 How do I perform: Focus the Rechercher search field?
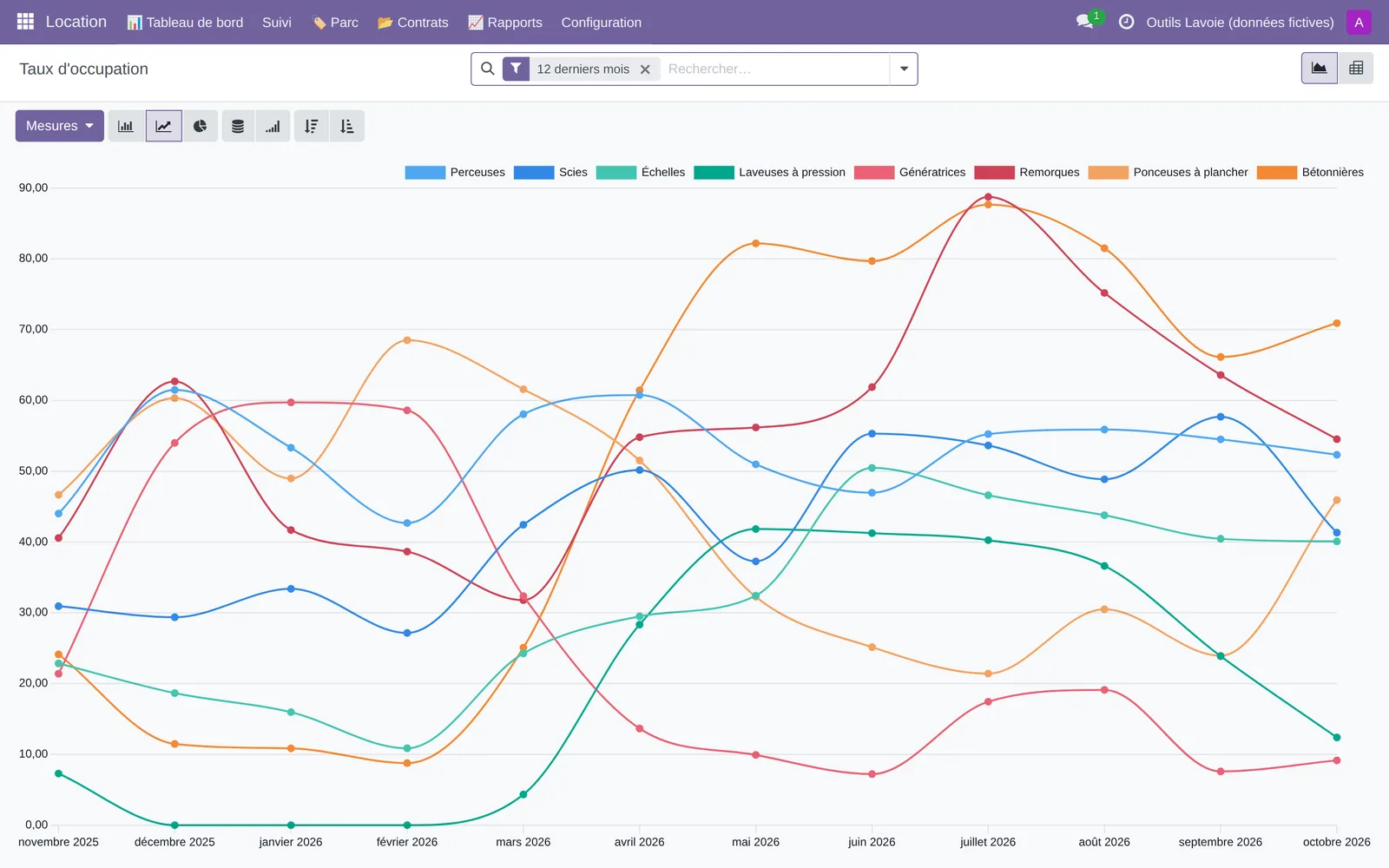coord(774,69)
